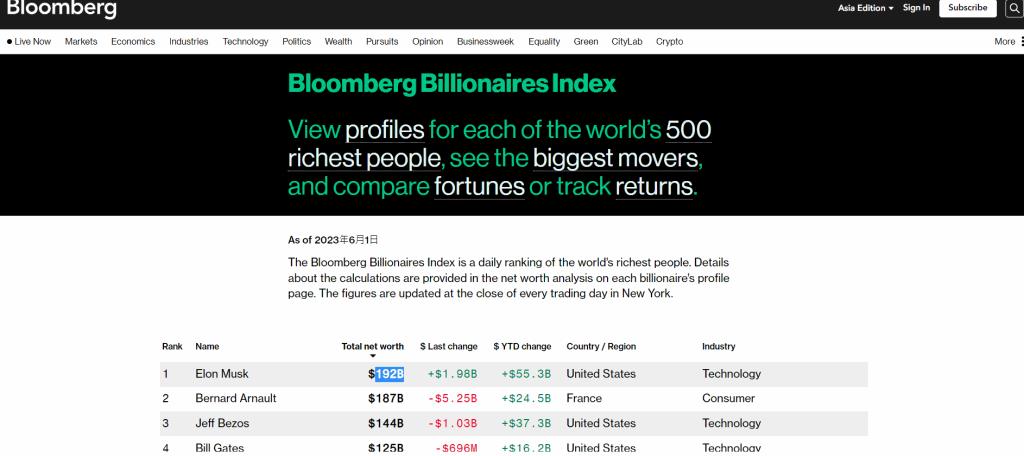
Task: Open the Businessweek section
Action: pos(485,42)
